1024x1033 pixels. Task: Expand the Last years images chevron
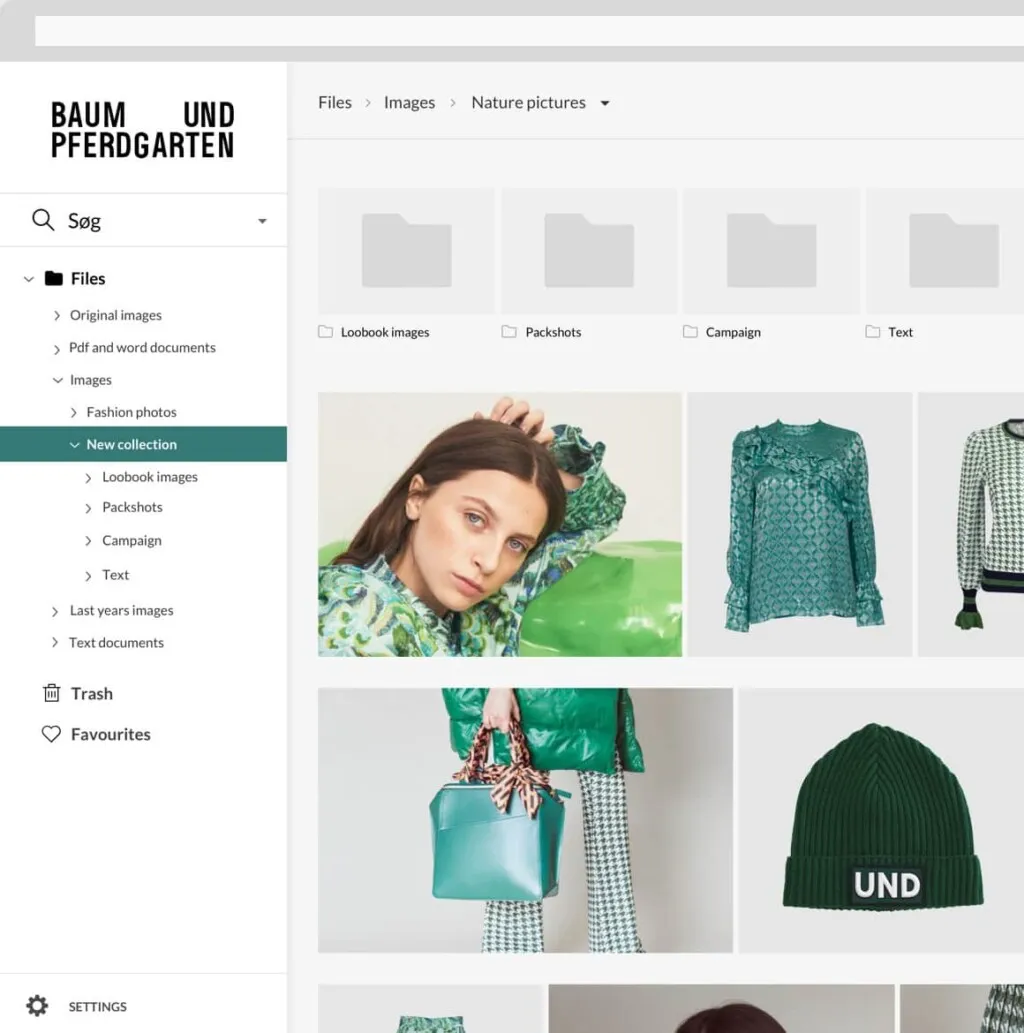pos(55,611)
